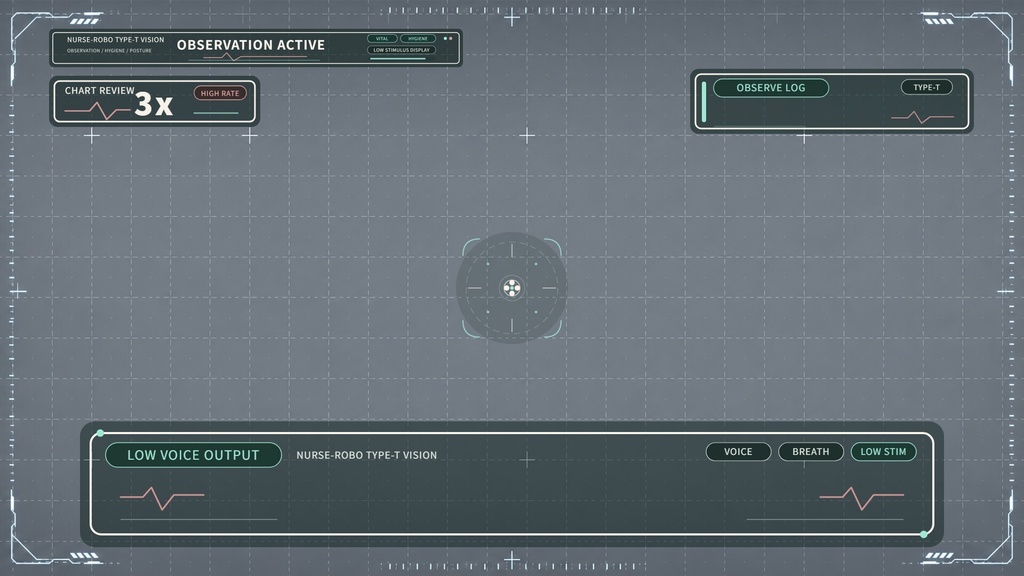Click the center targeting reticle icon

[x=512, y=288]
